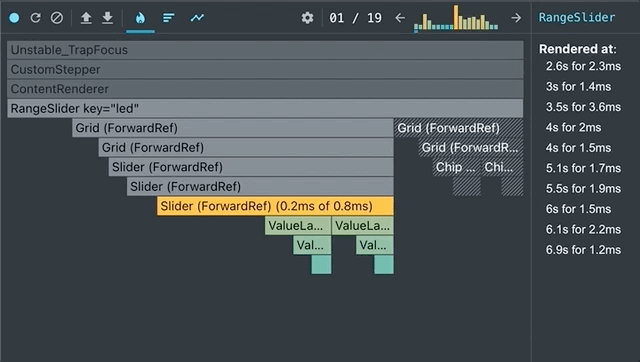640x362 pixels.
Task: Open the 6.9s for 1.2ms render entry
Action: point(583,250)
